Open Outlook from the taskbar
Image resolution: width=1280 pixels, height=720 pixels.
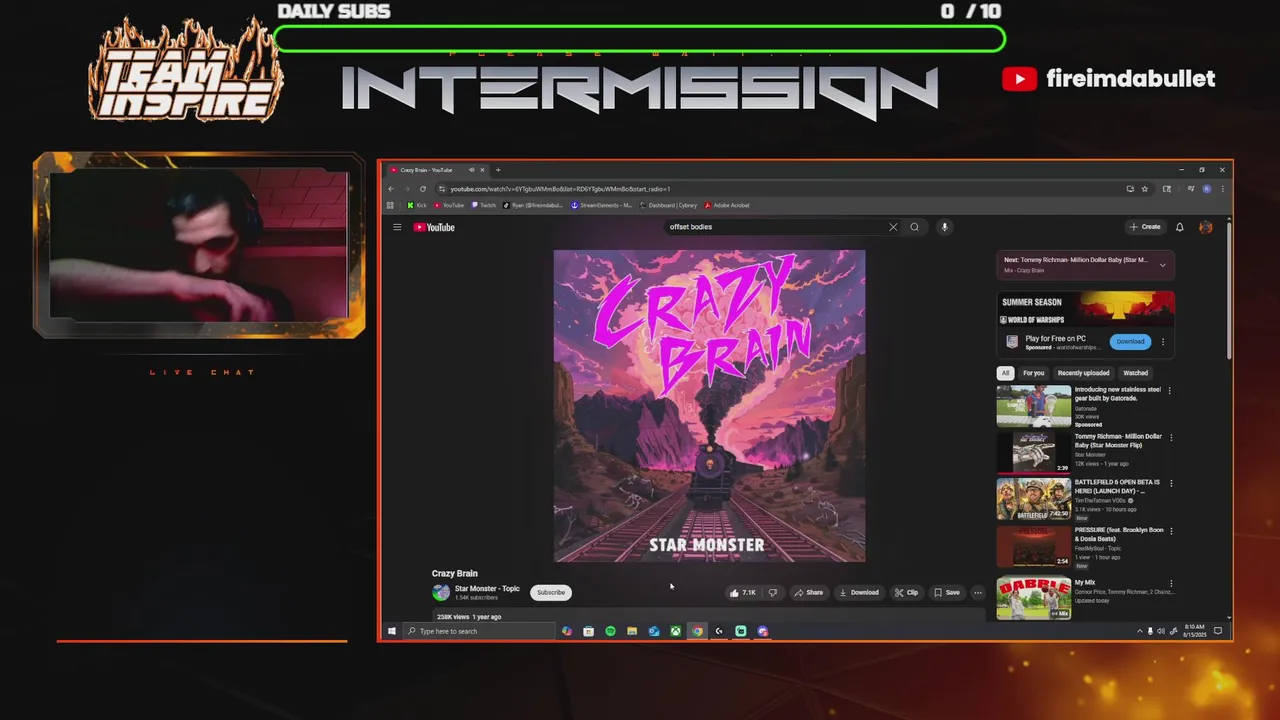pyautogui.click(x=654, y=631)
